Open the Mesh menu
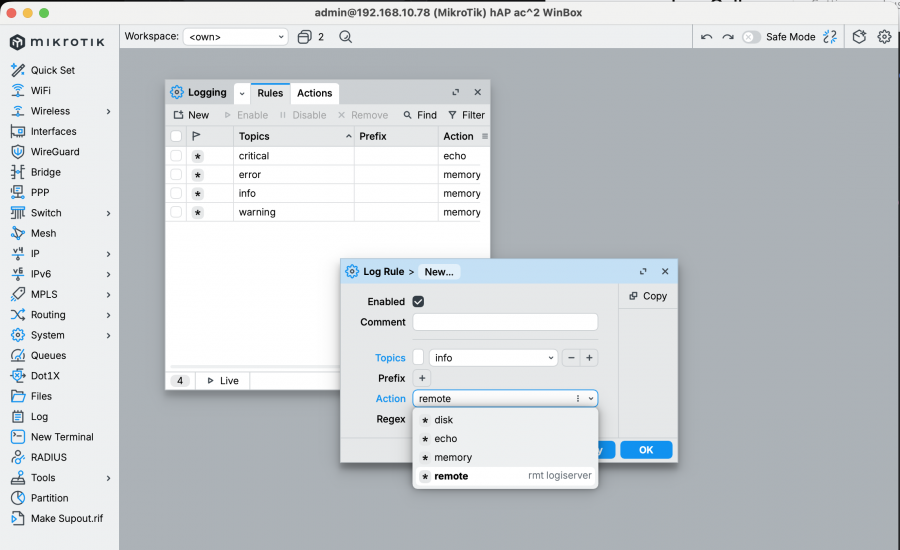Screen dimensions: 900x550 click(33, 233)
